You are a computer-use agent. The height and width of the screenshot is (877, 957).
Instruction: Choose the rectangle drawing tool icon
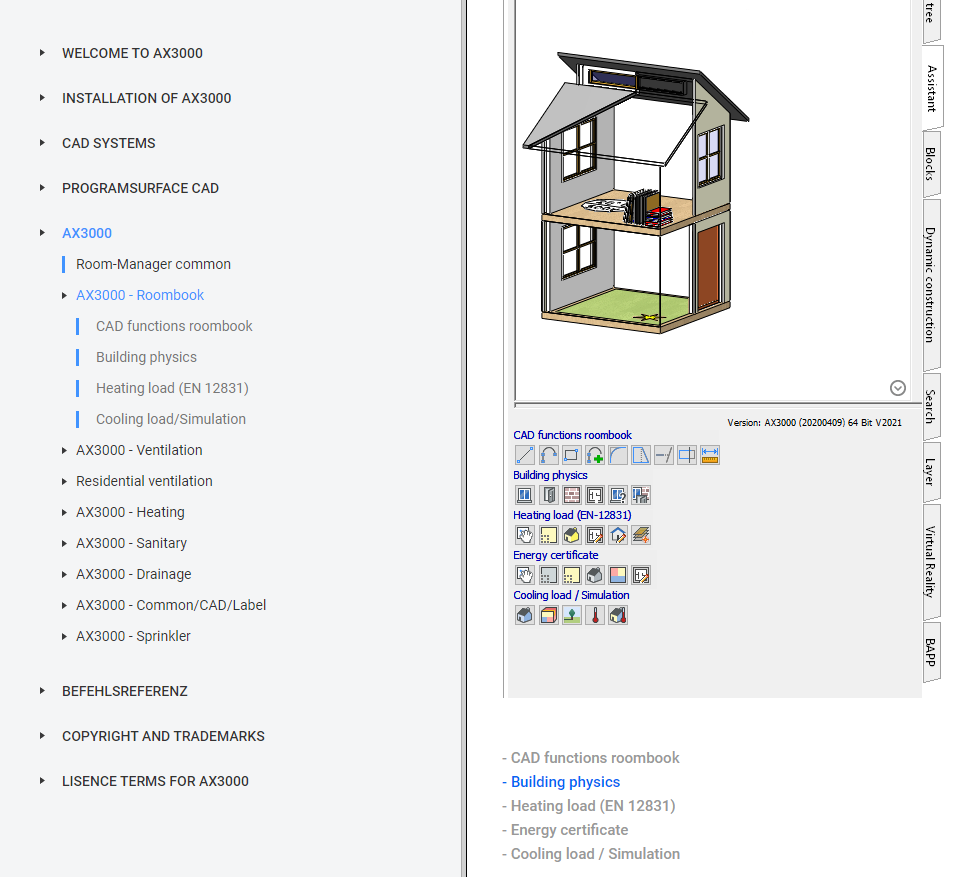click(x=571, y=455)
